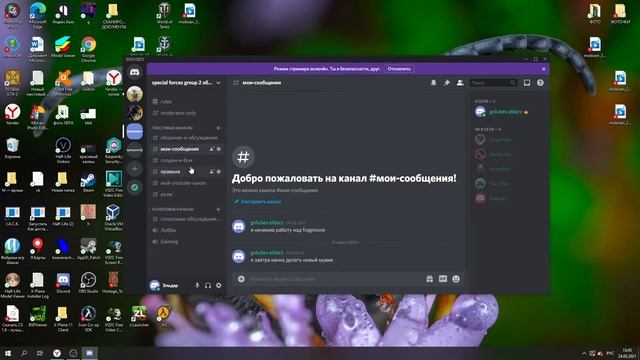Open Microsoft Edge desktop icon
640x360 pixels.
point(38,16)
